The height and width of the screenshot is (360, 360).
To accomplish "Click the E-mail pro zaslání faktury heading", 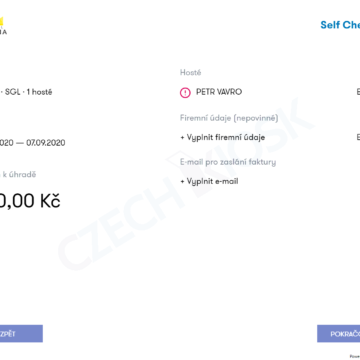I will coord(228,162).
